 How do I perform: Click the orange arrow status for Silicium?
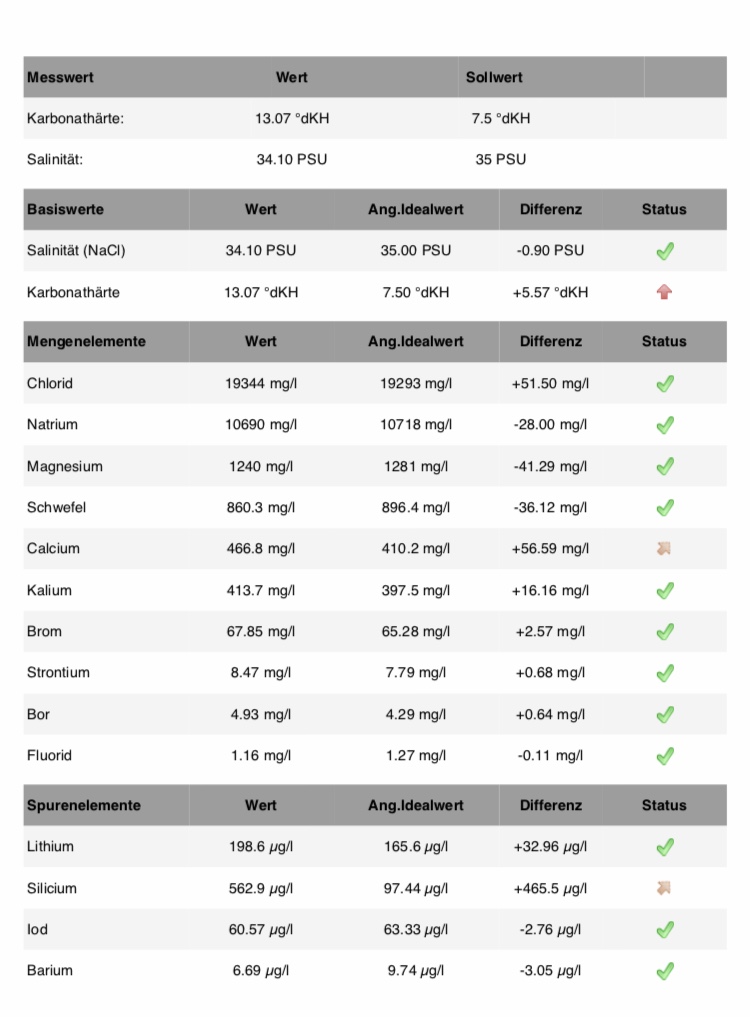pos(664,888)
